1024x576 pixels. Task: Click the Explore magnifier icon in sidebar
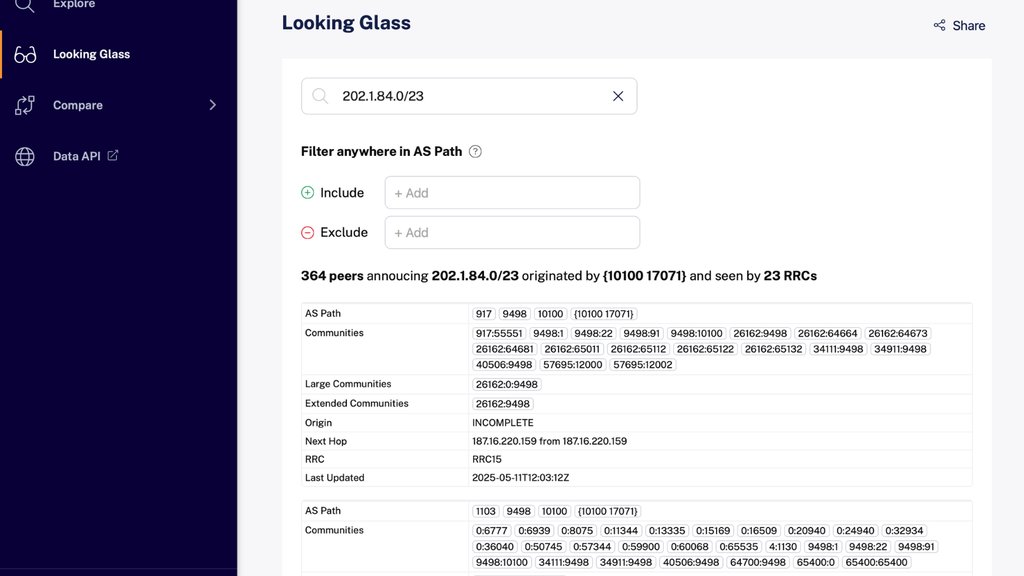tap(24, 5)
